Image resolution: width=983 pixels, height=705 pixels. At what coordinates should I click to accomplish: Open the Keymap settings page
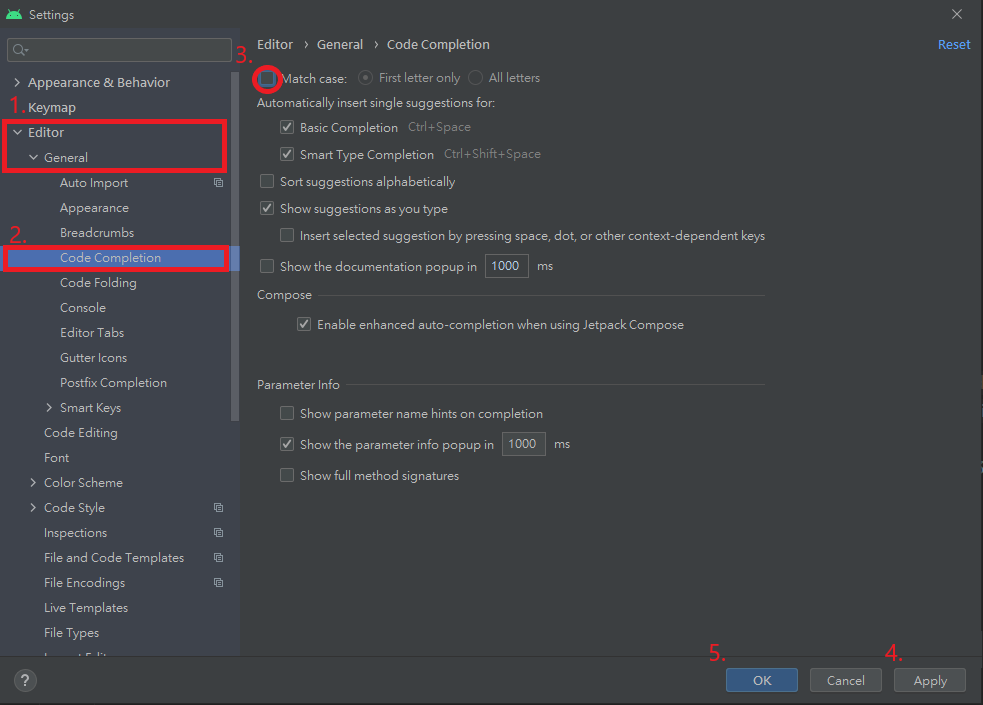[52, 107]
